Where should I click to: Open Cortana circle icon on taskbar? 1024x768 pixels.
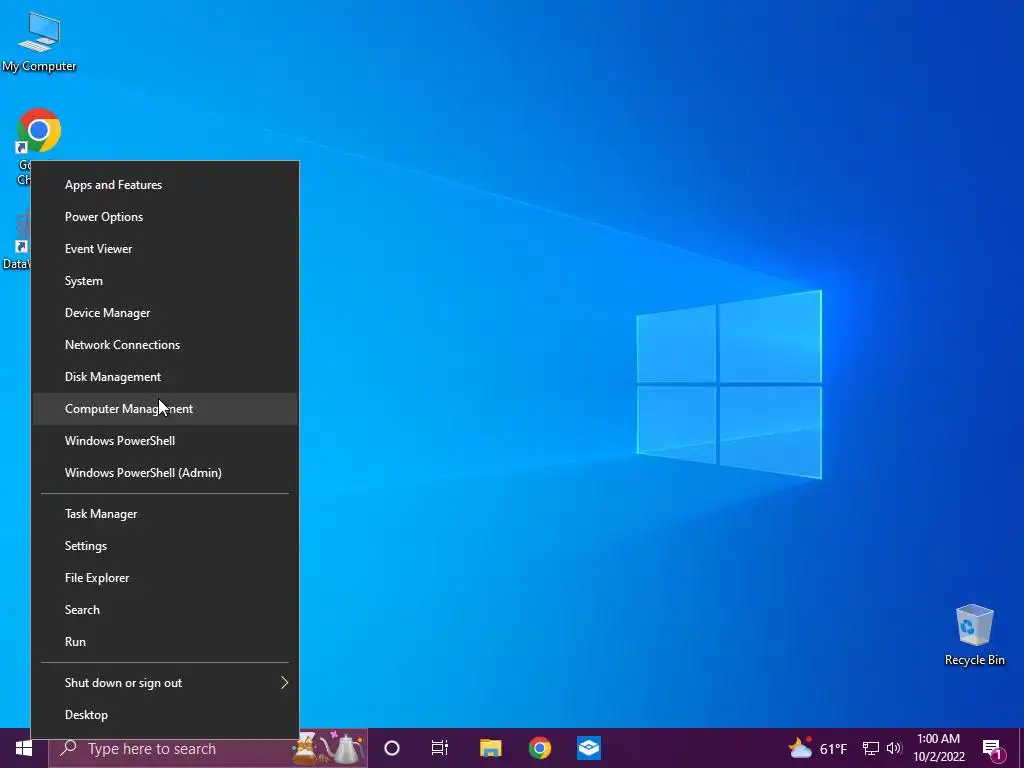(x=392, y=748)
